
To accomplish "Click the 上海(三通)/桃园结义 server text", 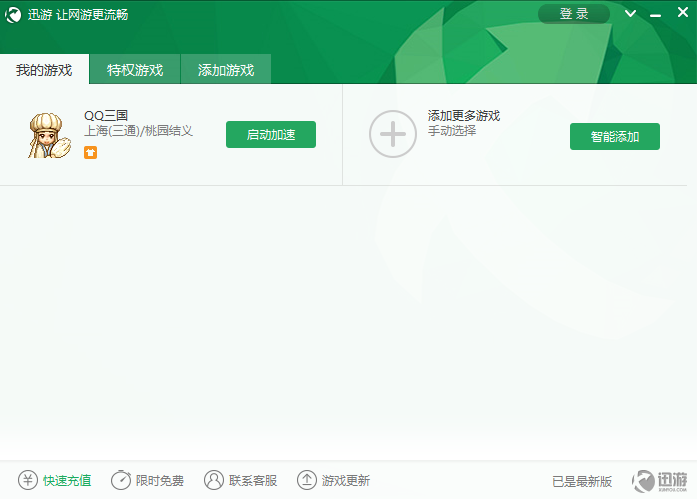I will (x=138, y=131).
